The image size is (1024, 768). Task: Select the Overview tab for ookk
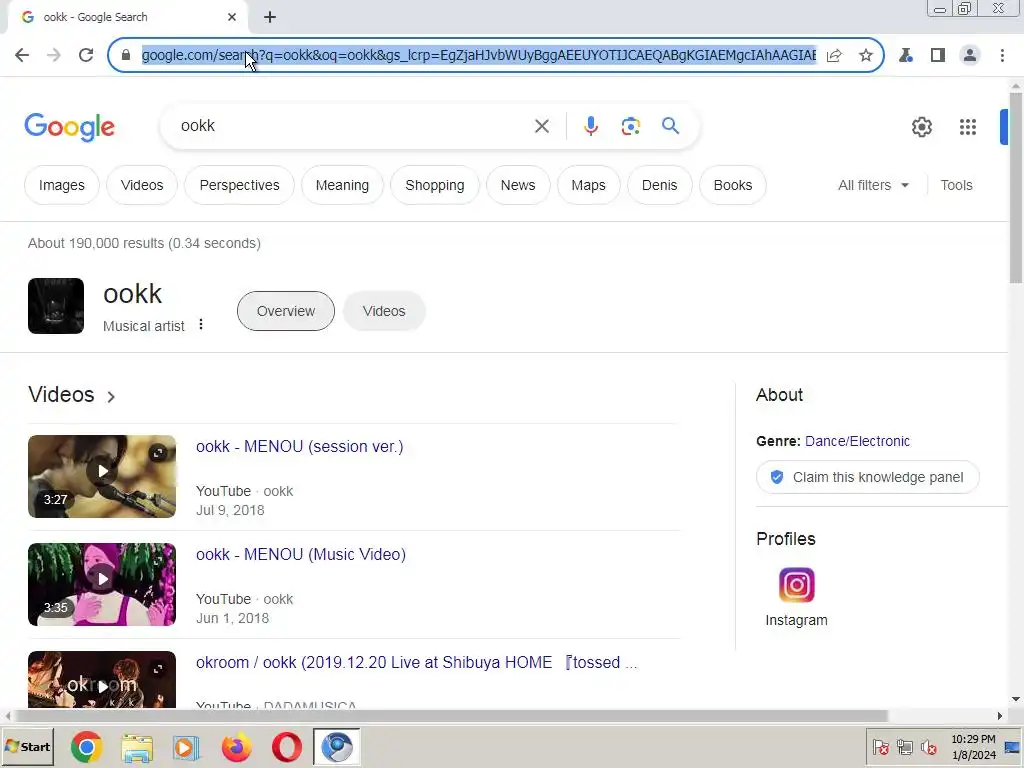[285, 311]
